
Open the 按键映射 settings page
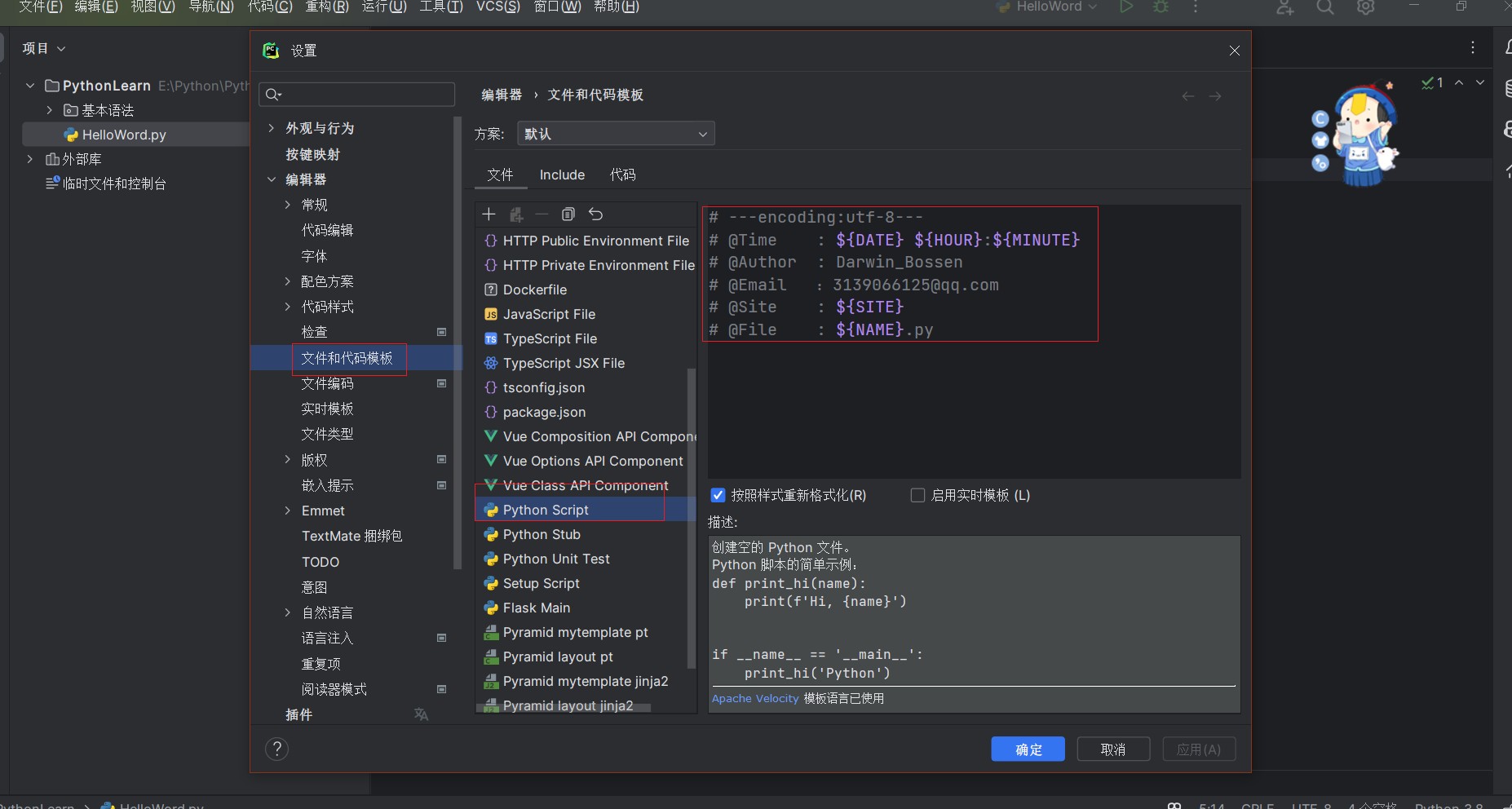312,154
